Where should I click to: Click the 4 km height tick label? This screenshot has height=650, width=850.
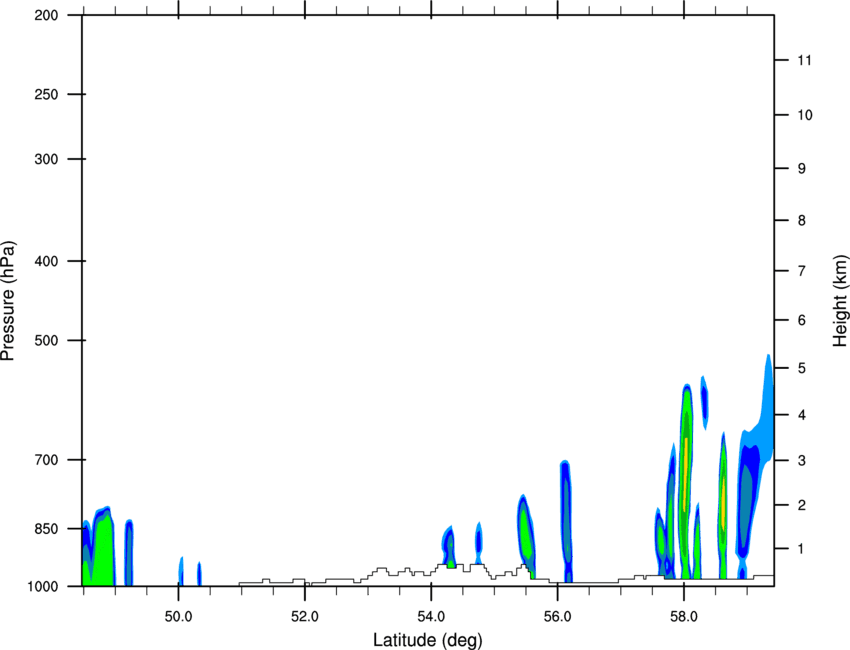[x=802, y=415]
